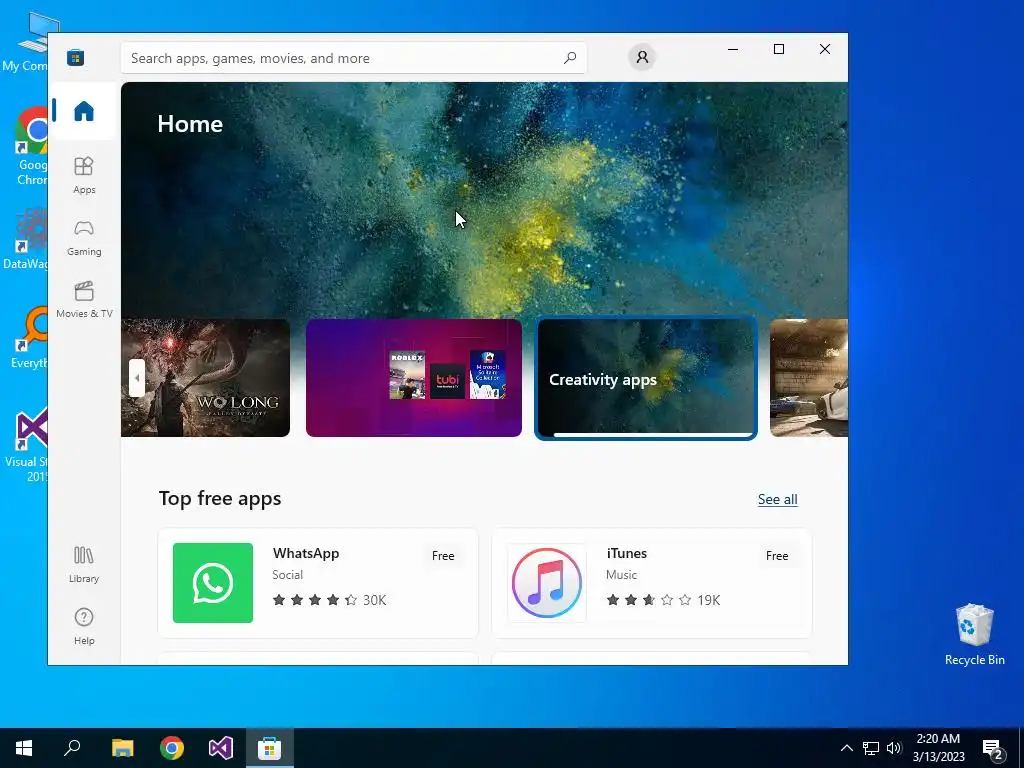Viewport: 1024px width, 768px height.
Task: Click the WhatsApp app icon
Action: point(213,583)
